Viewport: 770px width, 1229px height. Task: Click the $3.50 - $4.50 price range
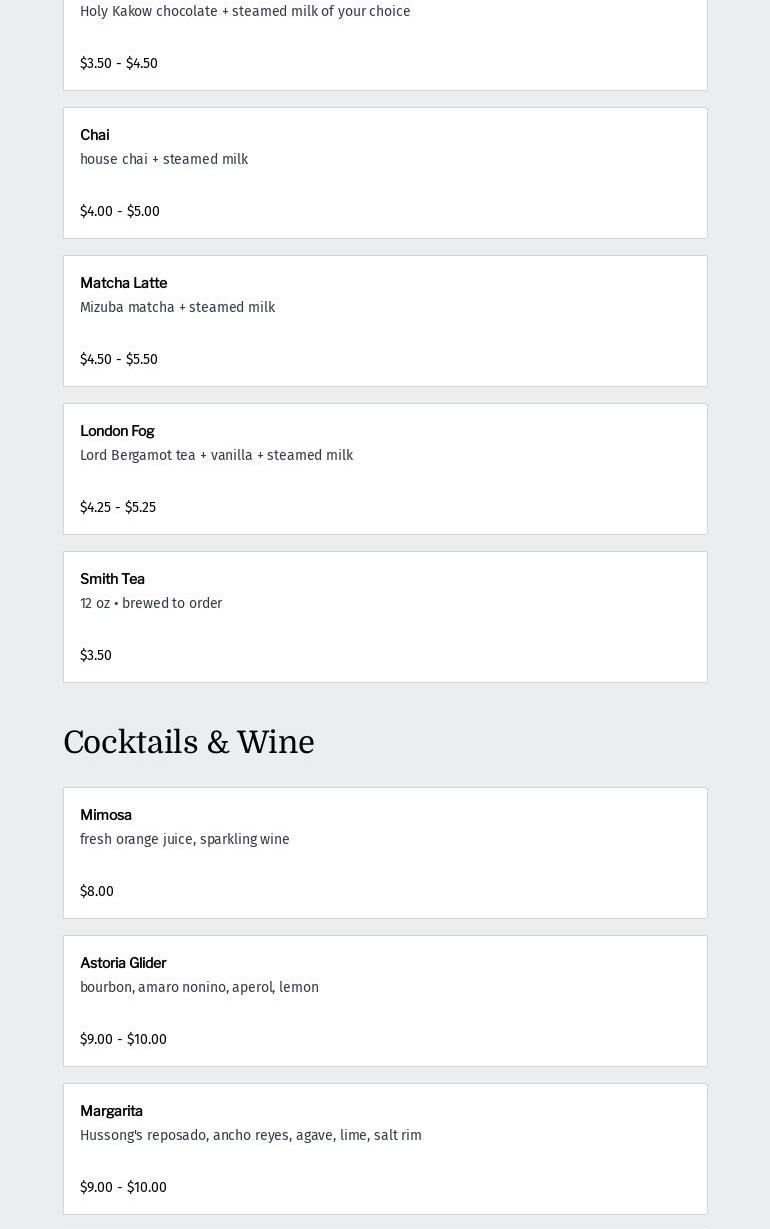[x=119, y=64]
